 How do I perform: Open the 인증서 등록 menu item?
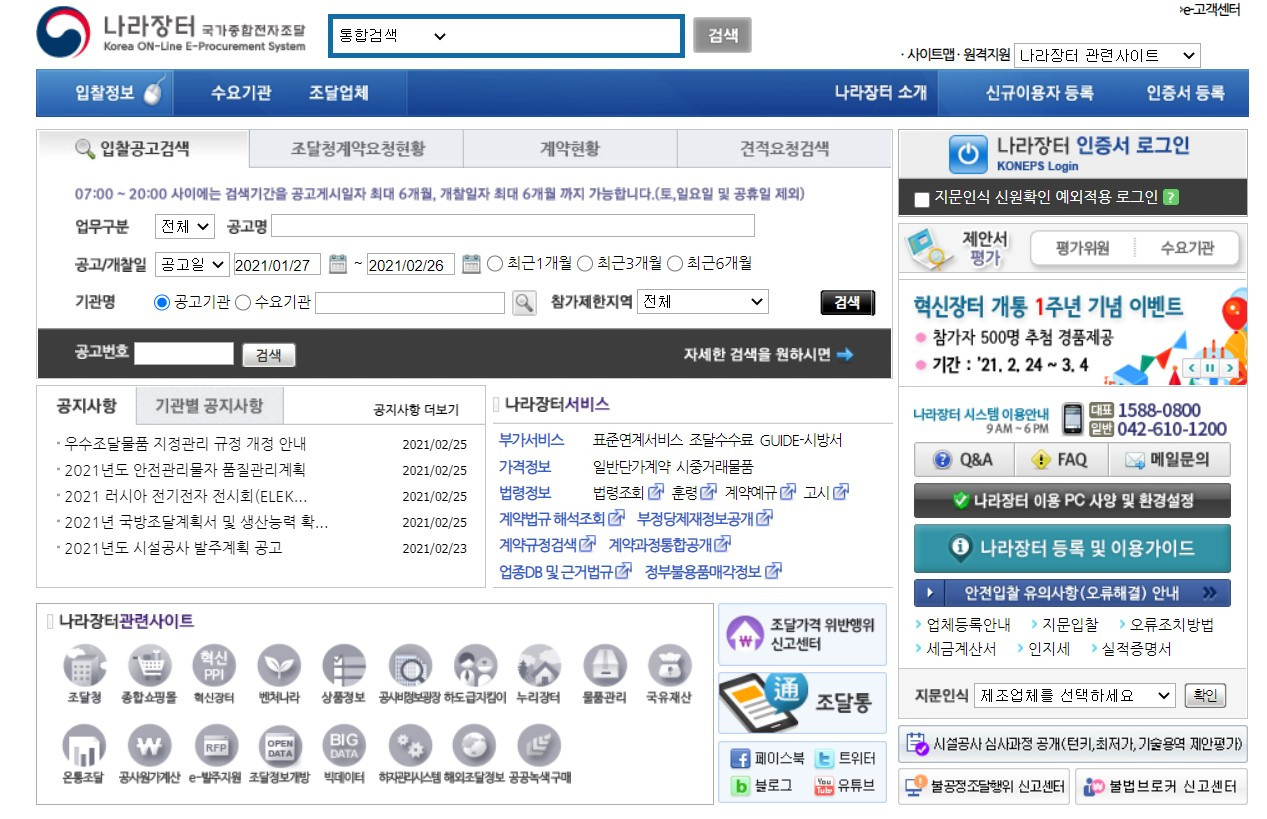[x=1185, y=93]
